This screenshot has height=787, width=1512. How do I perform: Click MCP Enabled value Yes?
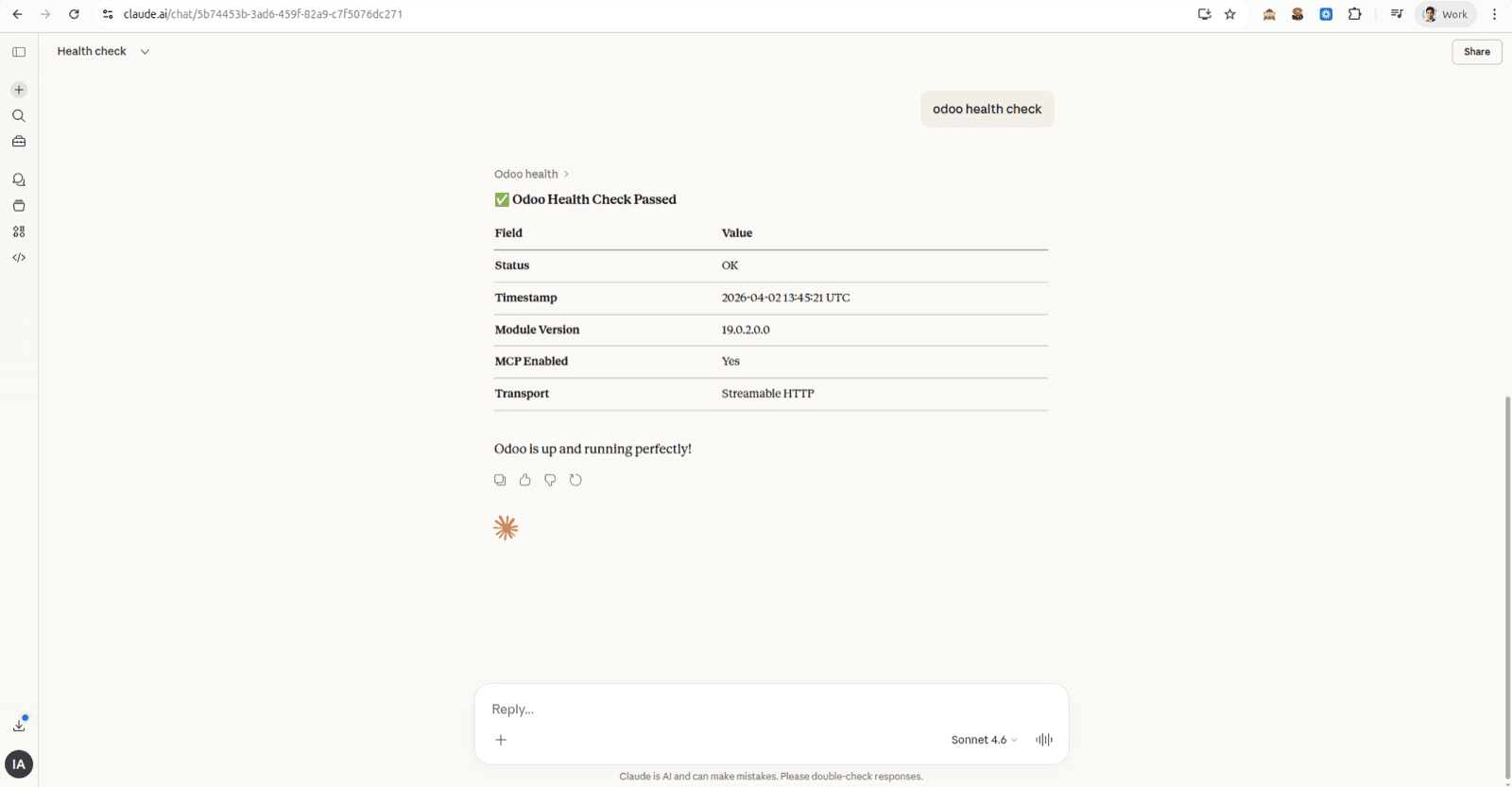pyautogui.click(x=730, y=361)
